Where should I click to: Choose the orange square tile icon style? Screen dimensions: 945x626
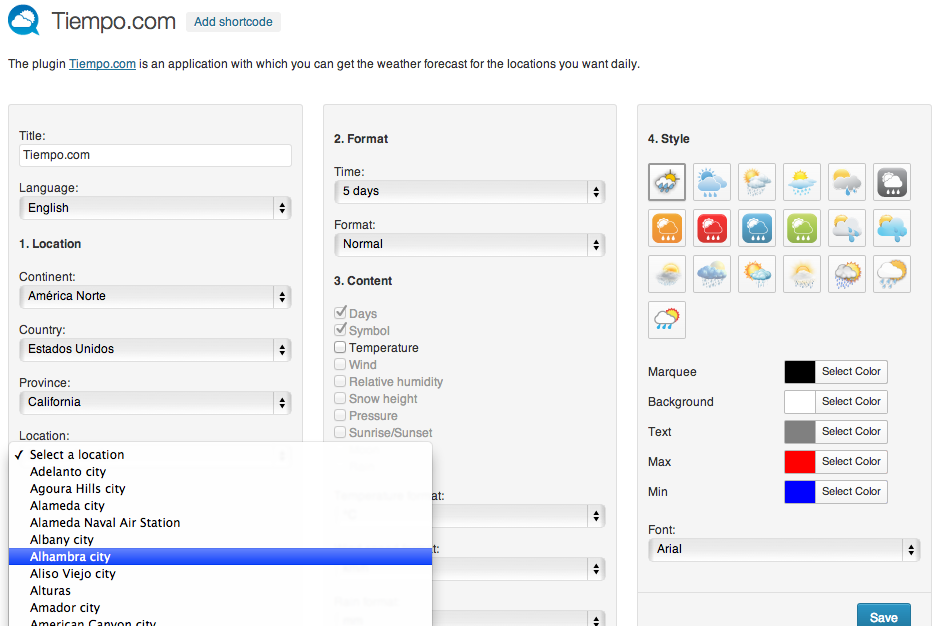point(667,228)
